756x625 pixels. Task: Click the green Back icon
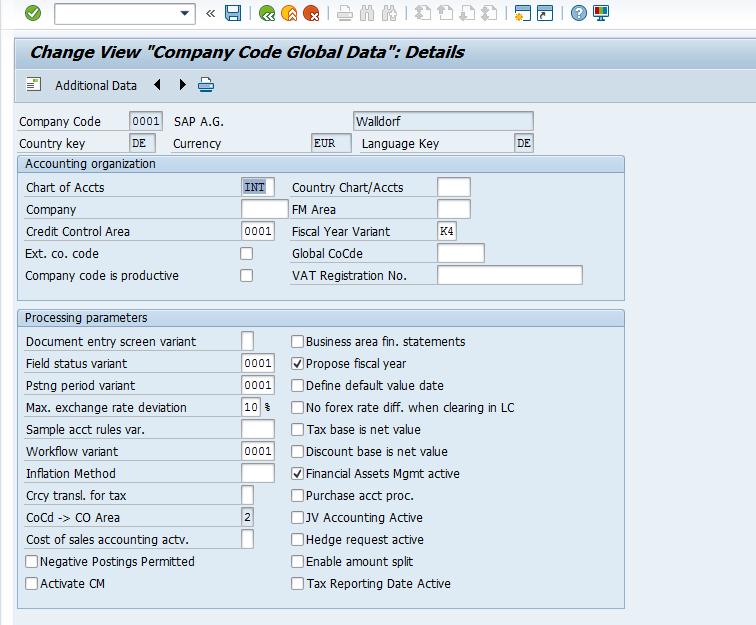tap(266, 13)
